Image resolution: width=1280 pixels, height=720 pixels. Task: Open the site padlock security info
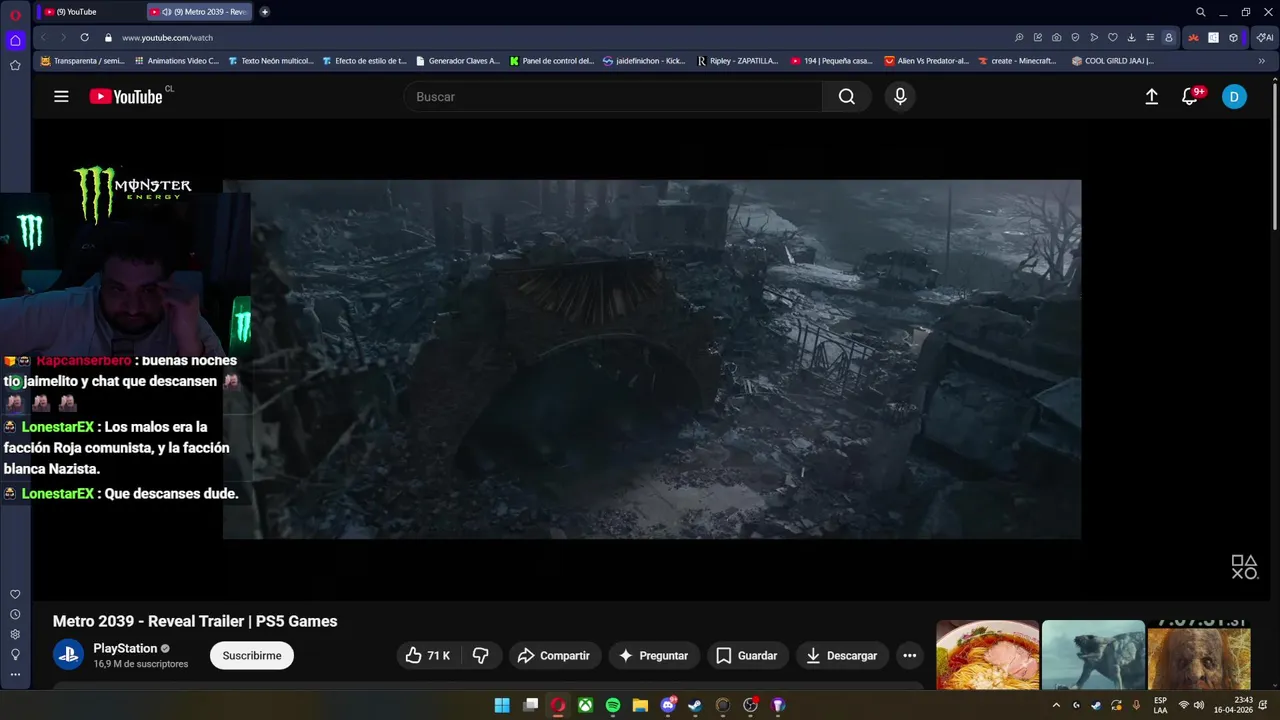tap(108, 38)
